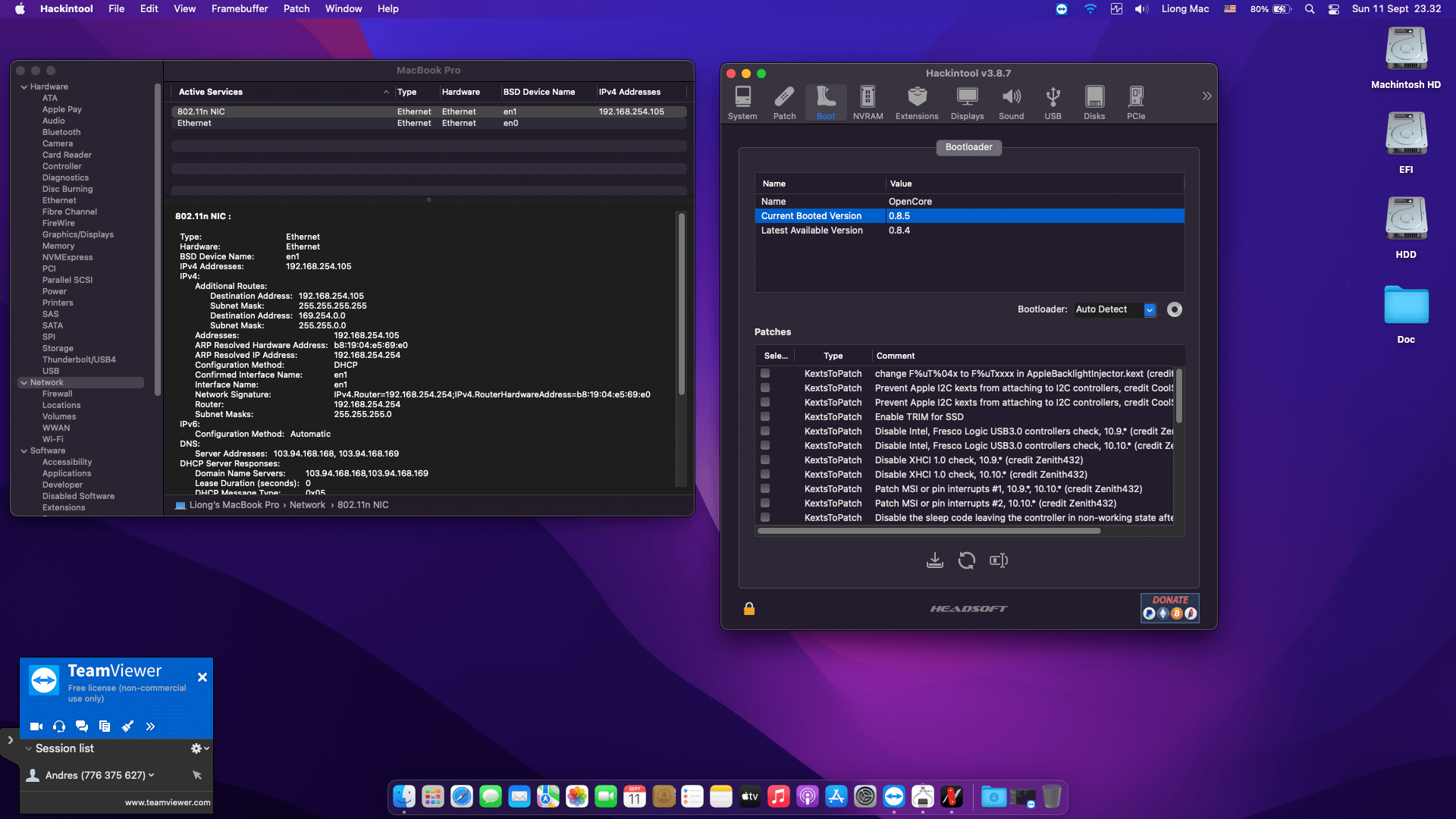The image size is (1456, 819).
Task: Show more toolbar items in Hackintool
Action: coord(1207,96)
